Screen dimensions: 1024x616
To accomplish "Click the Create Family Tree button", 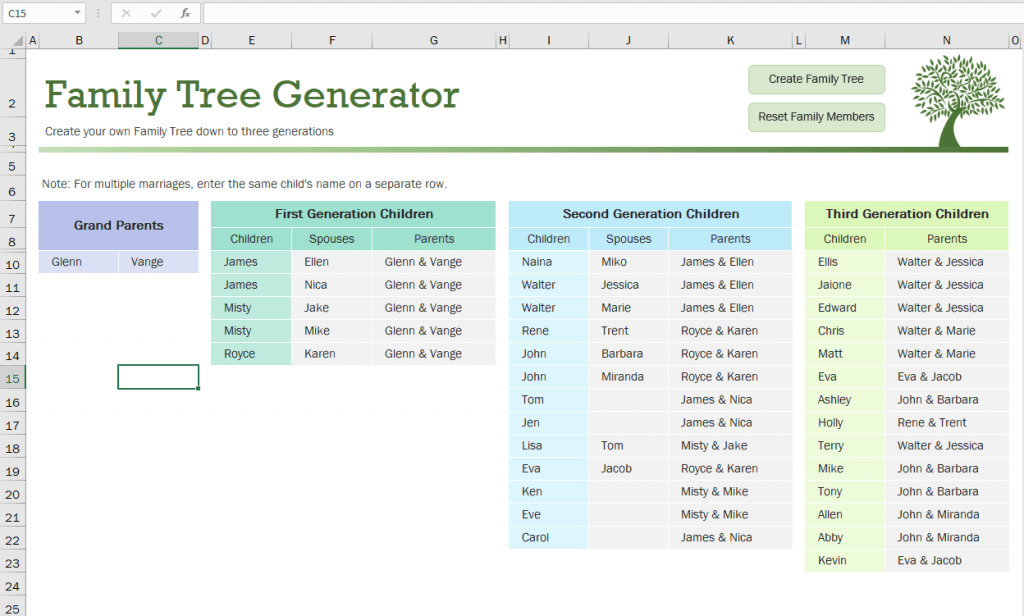I will [x=816, y=79].
